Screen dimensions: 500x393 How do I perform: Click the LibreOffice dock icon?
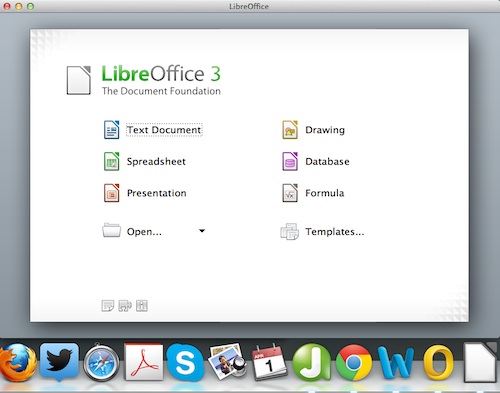click(480, 363)
